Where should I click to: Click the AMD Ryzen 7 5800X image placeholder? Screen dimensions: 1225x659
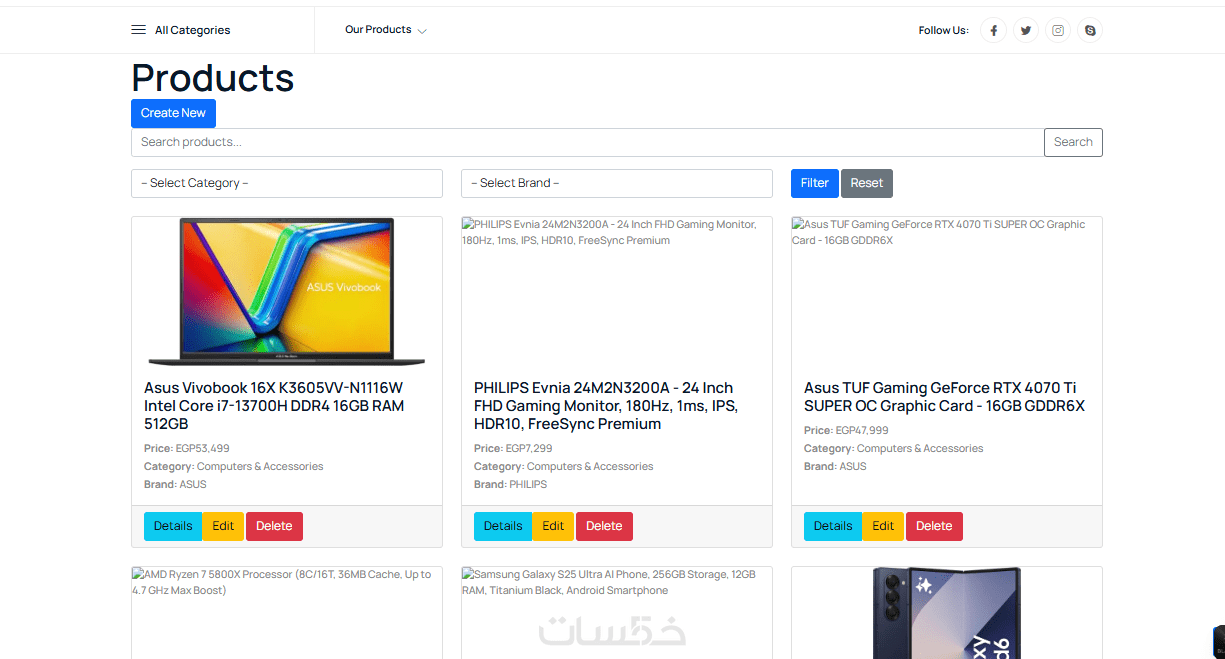tap(287, 612)
